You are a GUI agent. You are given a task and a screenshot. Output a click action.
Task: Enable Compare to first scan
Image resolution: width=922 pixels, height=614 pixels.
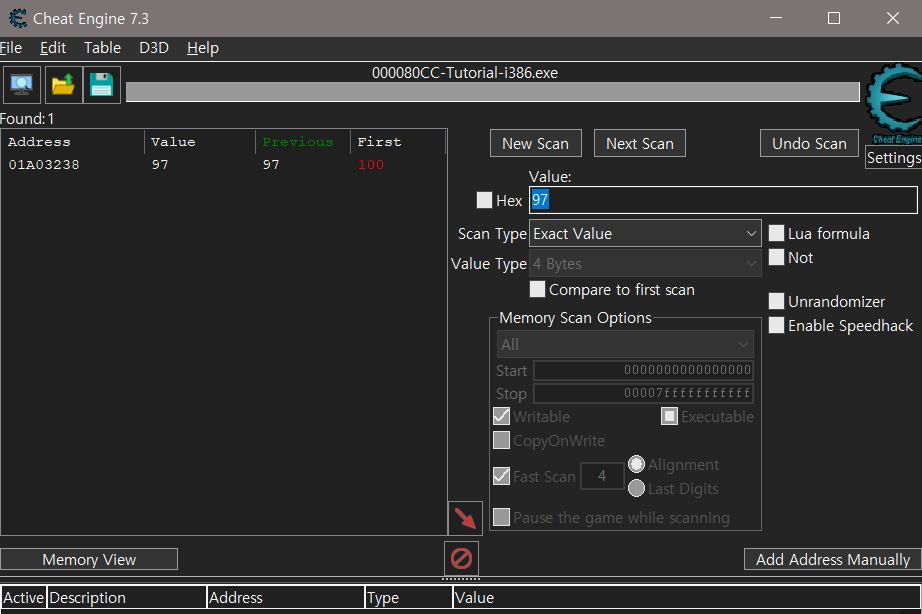click(x=537, y=289)
